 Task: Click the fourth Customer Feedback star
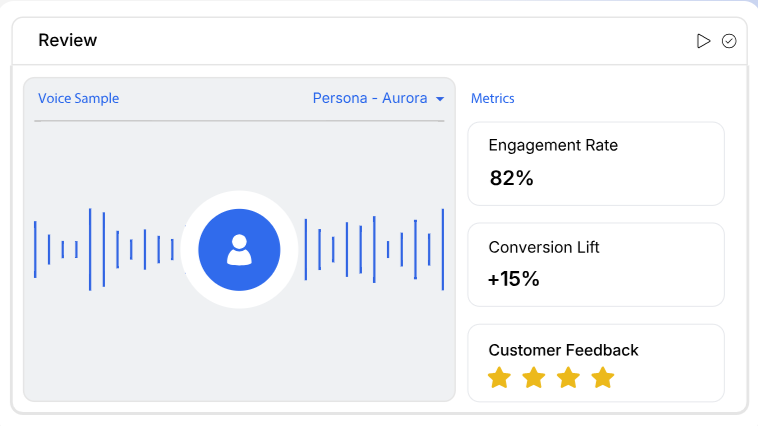[602, 378]
